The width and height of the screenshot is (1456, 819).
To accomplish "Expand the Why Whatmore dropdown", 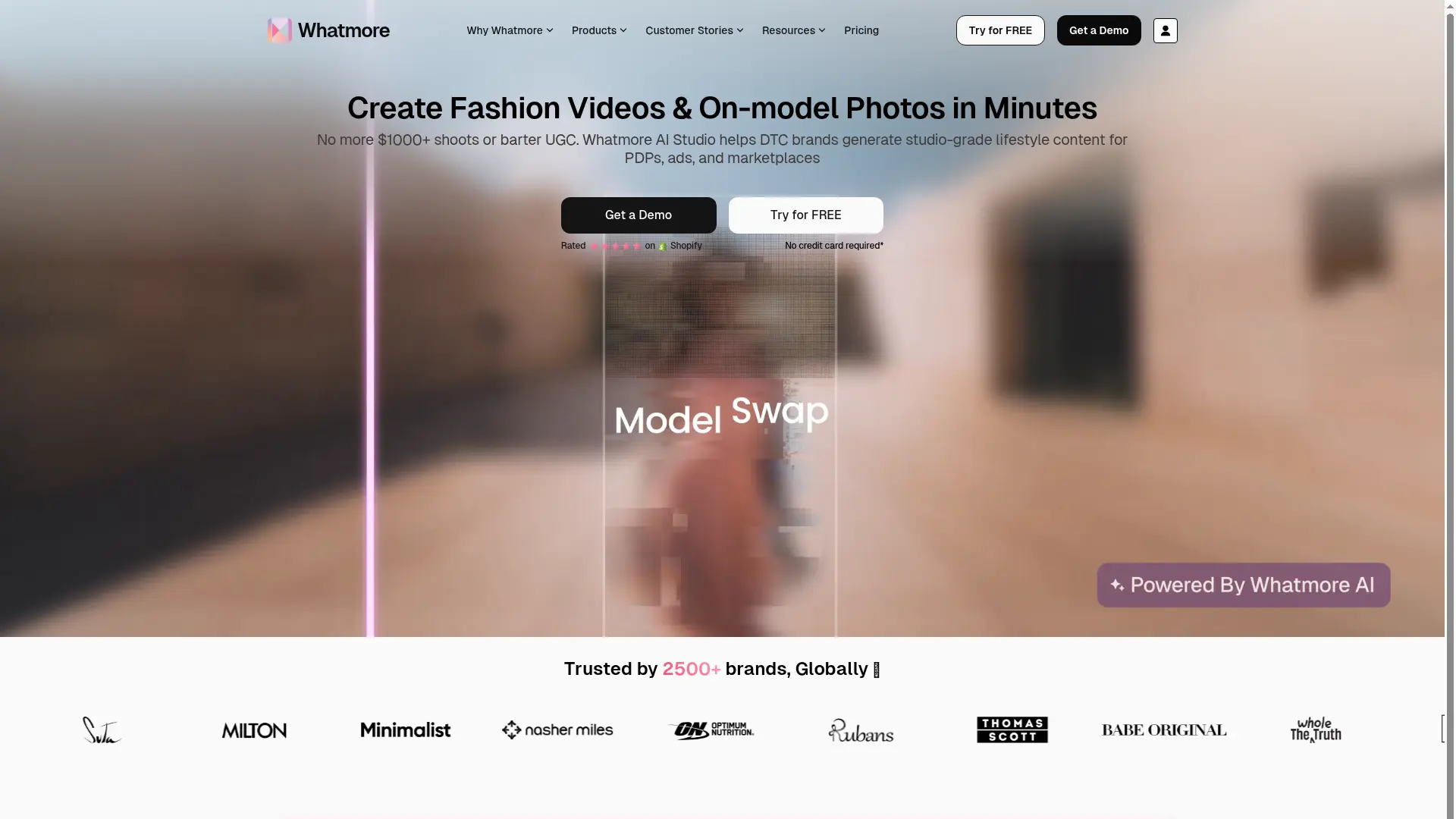I will [510, 30].
